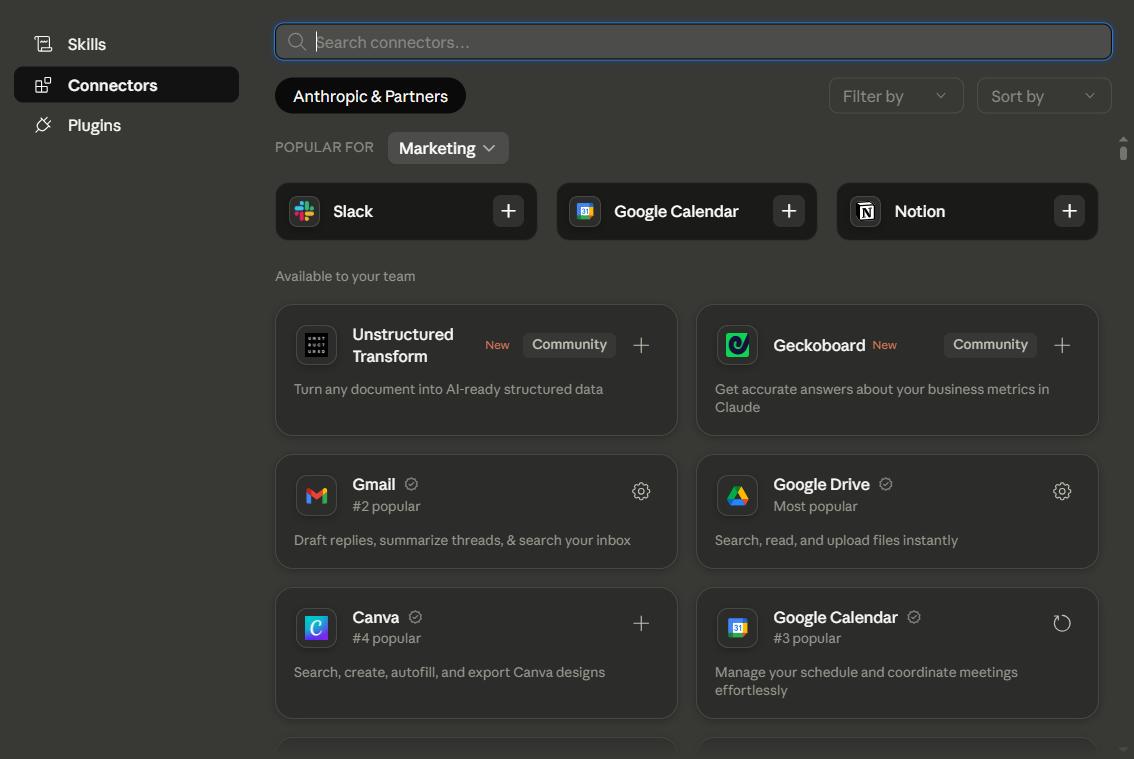Click the Notion logo icon
1134x759 pixels.
[866, 211]
